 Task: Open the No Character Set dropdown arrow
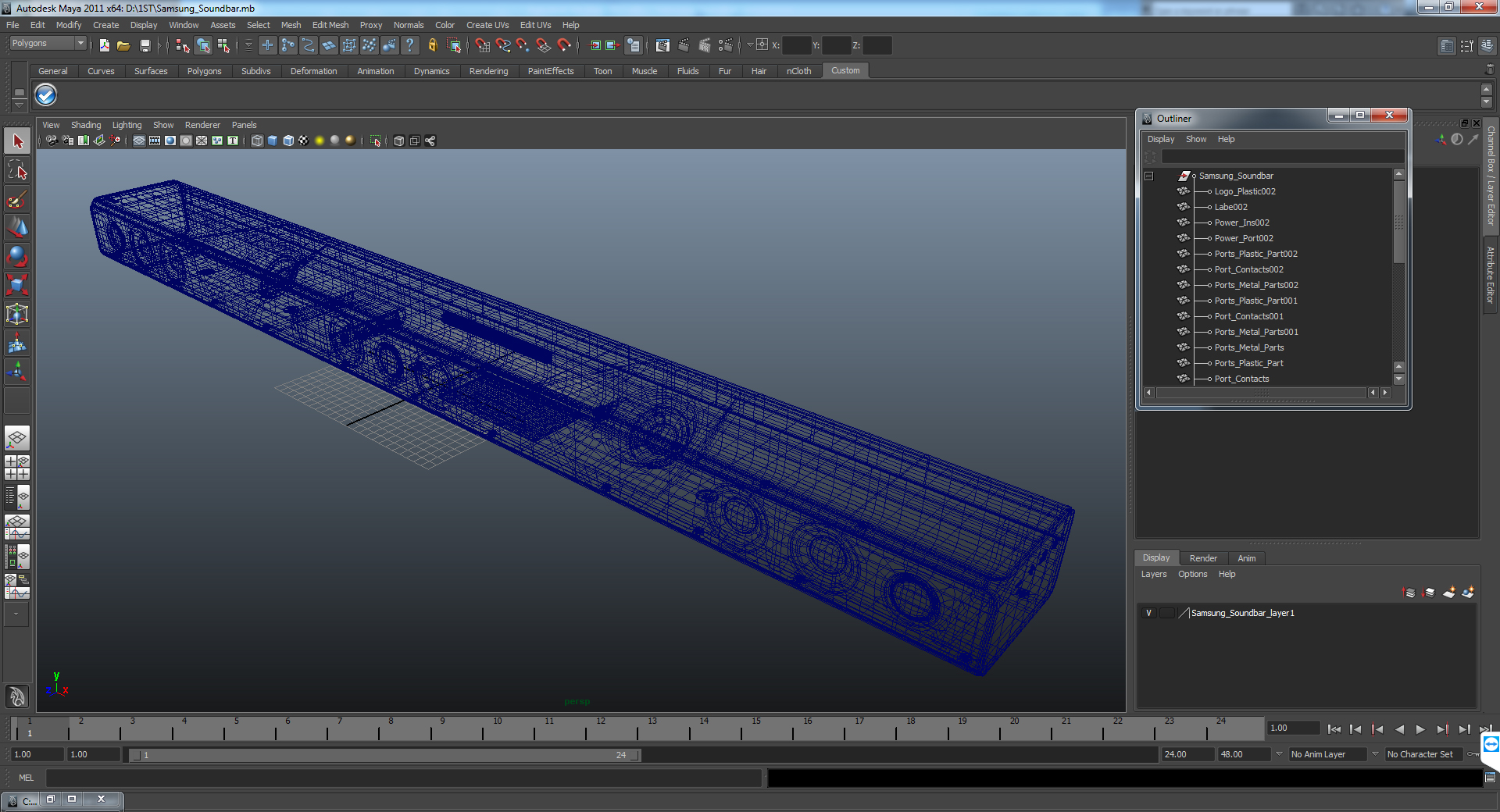(x=1375, y=754)
